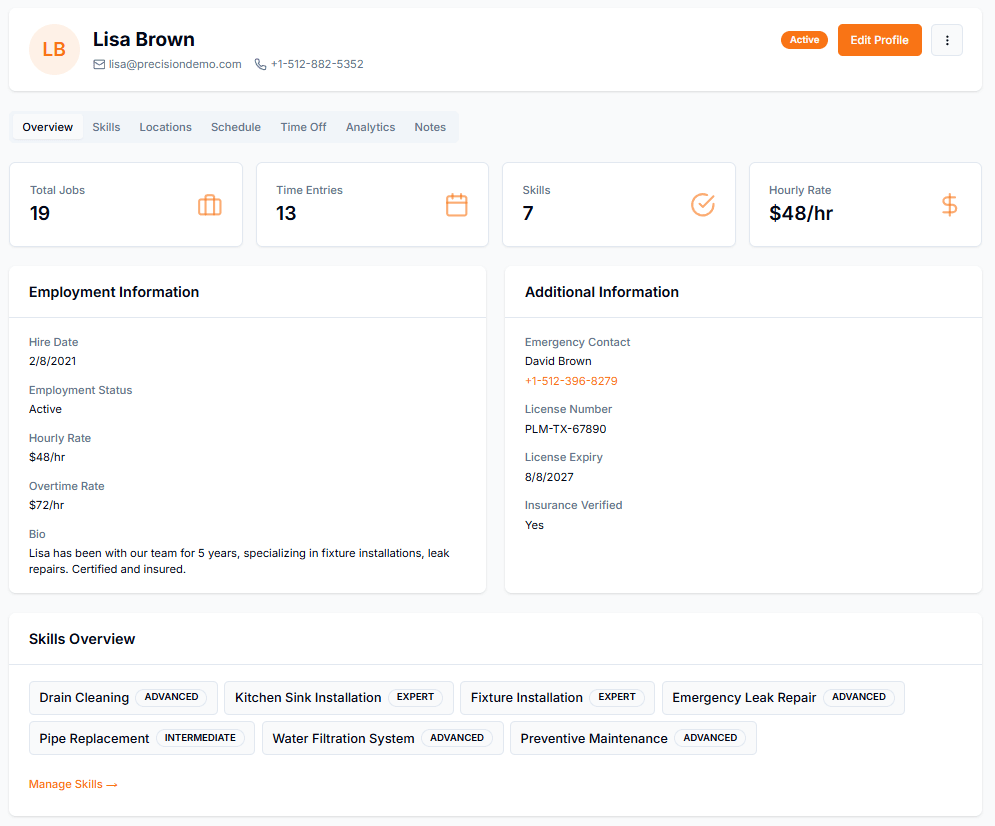Click the Active status badge in header
The width and height of the screenshot is (995, 826).
(804, 39)
